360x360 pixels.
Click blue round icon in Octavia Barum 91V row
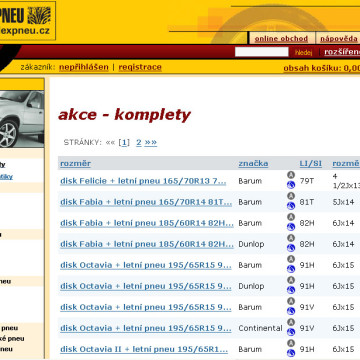coord(291,311)
